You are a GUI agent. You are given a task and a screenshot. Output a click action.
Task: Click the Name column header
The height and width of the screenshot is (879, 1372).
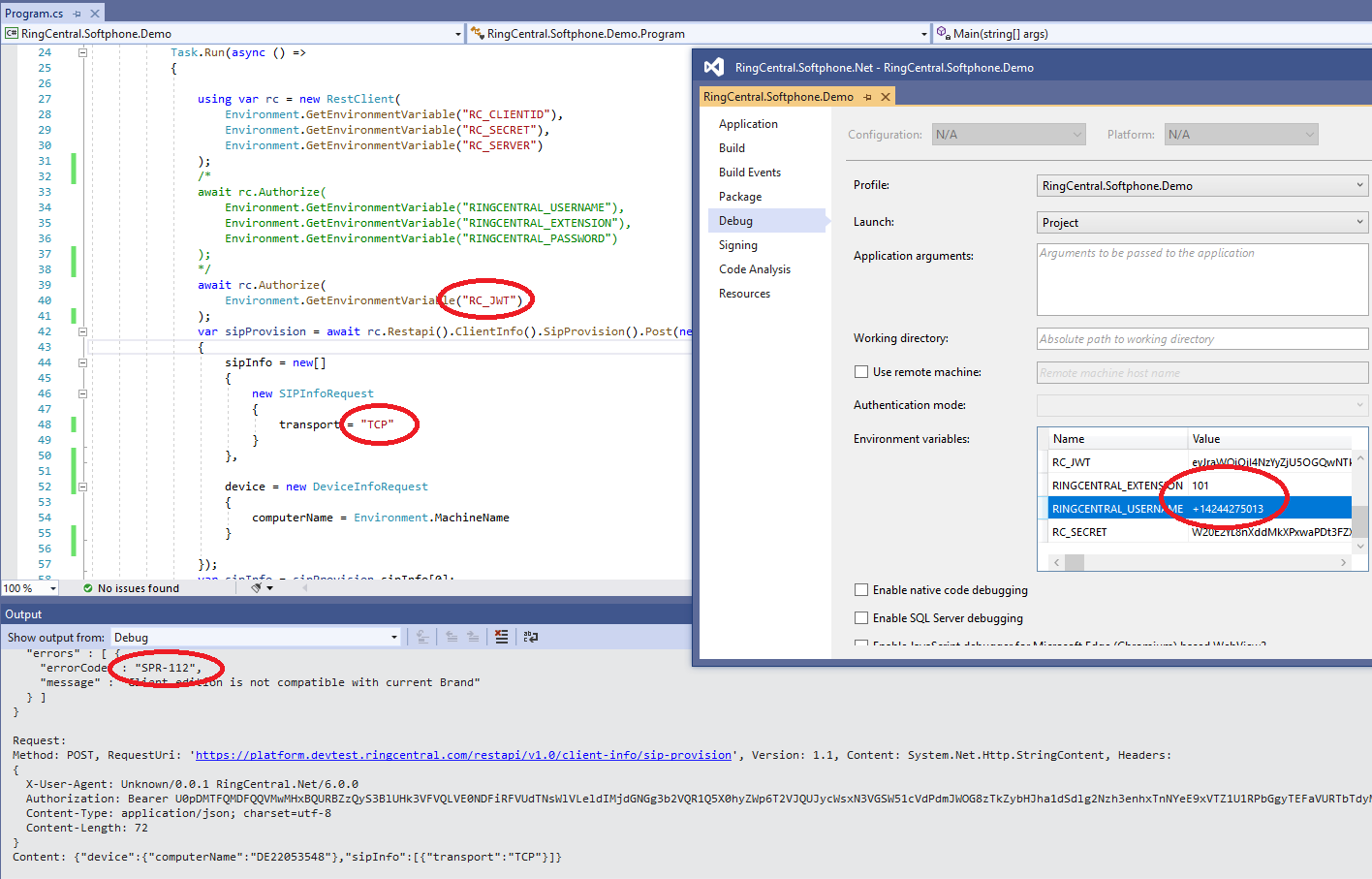(x=1118, y=439)
